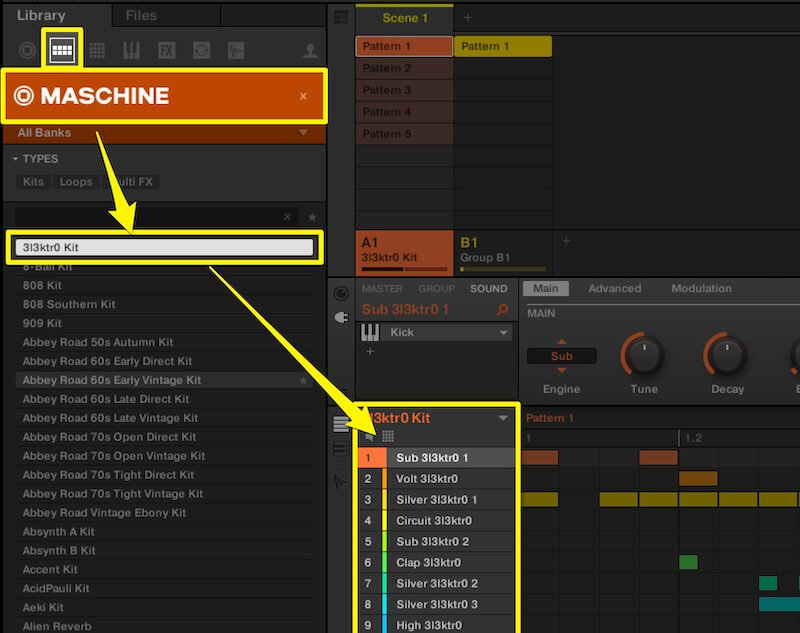Select Pattern 1 in the red column
Screen dimensions: 800x633
[x=404, y=46]
